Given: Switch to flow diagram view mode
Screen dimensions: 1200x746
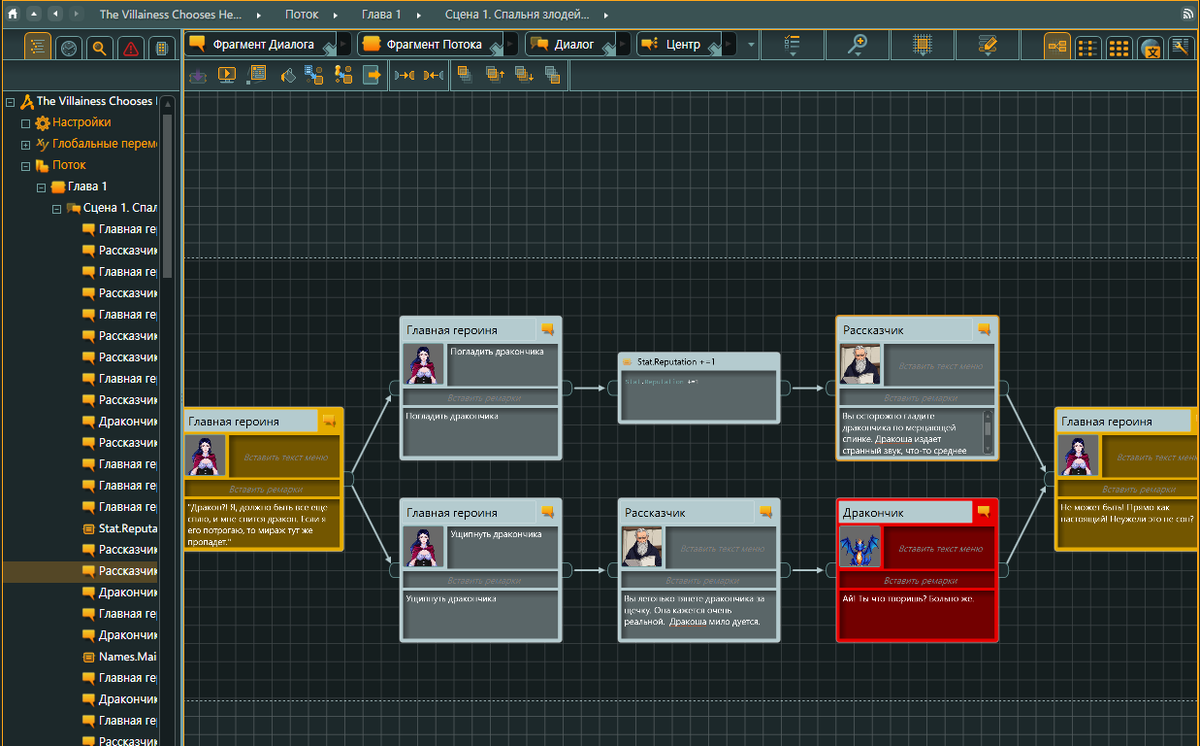Looking at the screenshot, I should coord(1057,46).
